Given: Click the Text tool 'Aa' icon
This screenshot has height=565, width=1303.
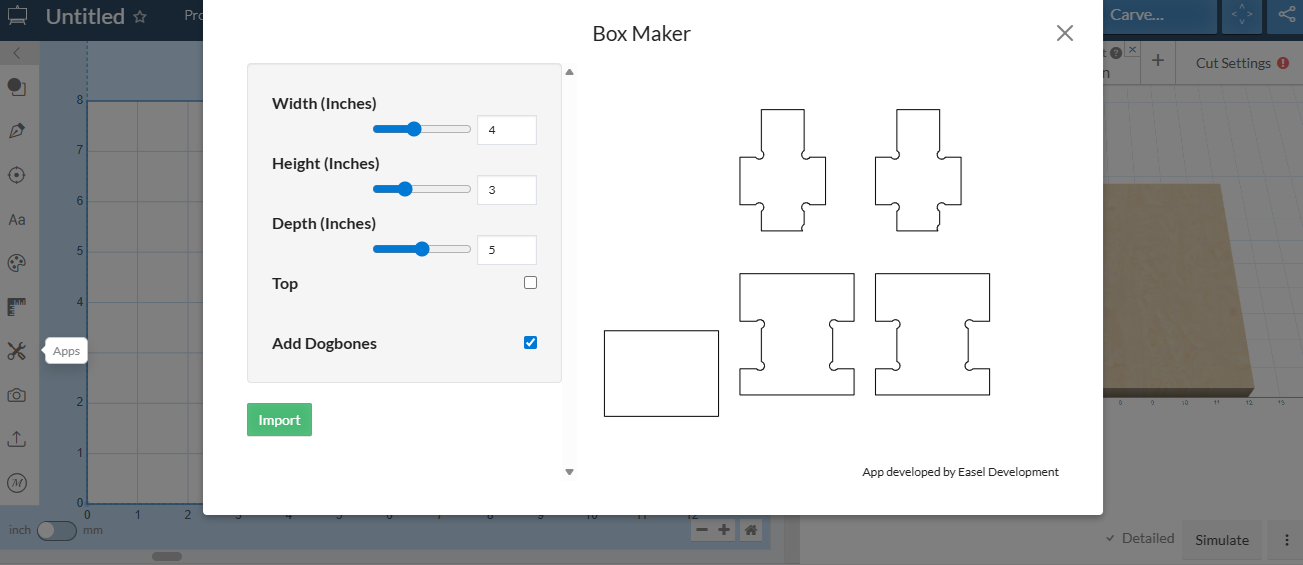Looking at the screenshot, I should pyautogui.click(x=16, y=219).
